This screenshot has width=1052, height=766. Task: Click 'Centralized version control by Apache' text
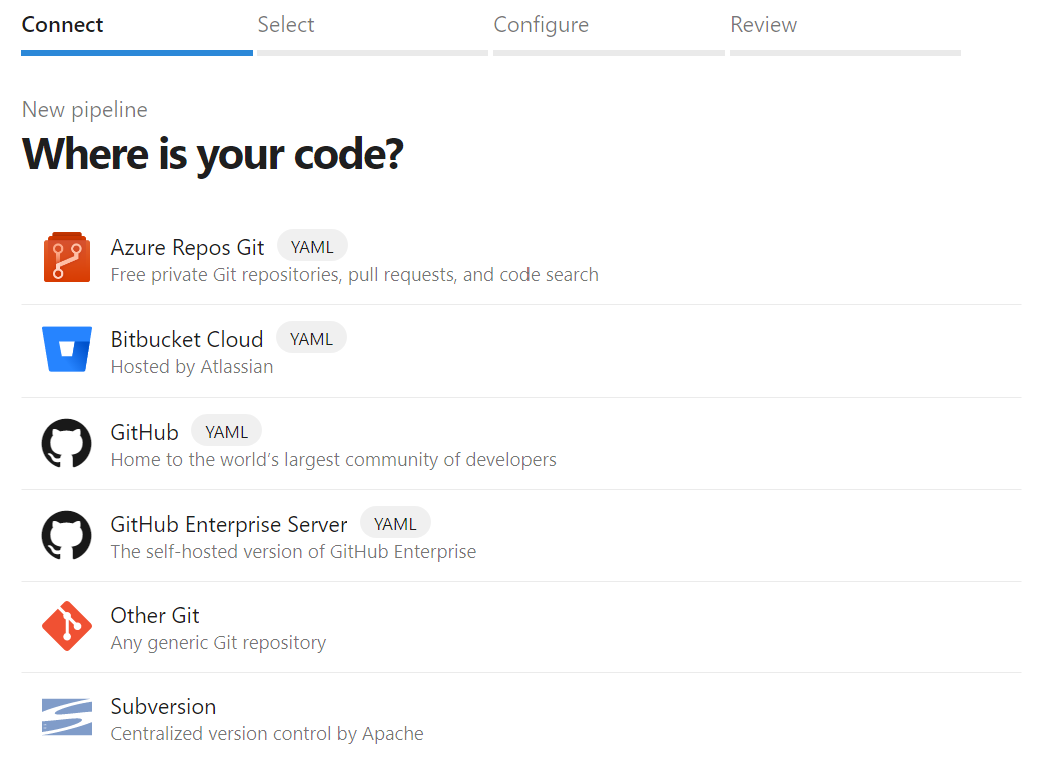point(267,734)
